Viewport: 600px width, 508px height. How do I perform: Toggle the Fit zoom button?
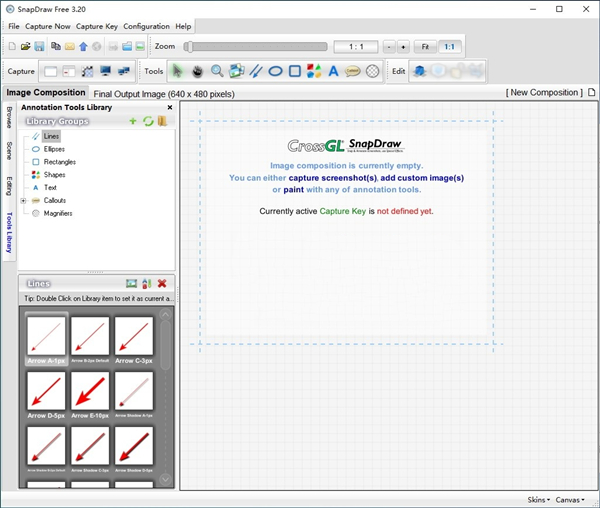(x=425, y=46)
